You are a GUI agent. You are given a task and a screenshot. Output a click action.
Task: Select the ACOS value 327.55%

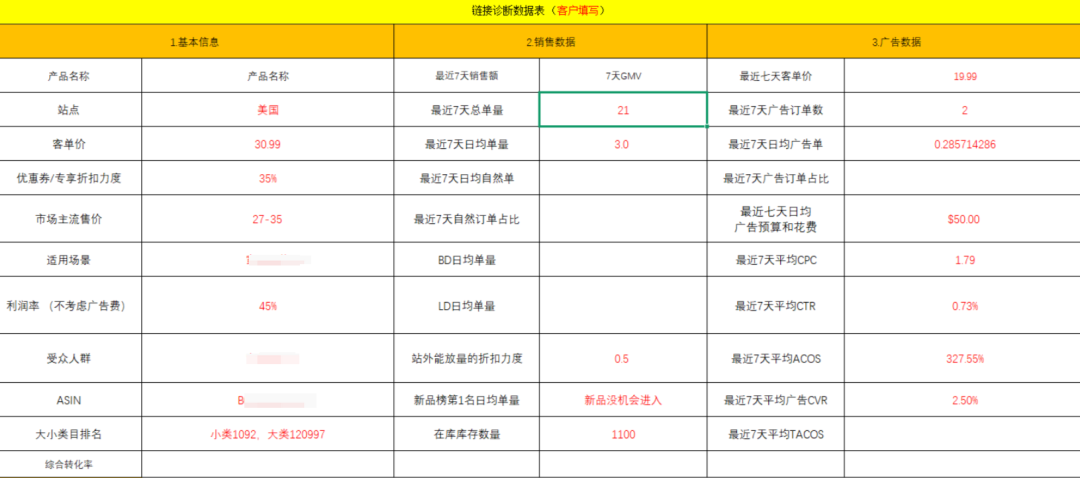(x=964, y=359)
